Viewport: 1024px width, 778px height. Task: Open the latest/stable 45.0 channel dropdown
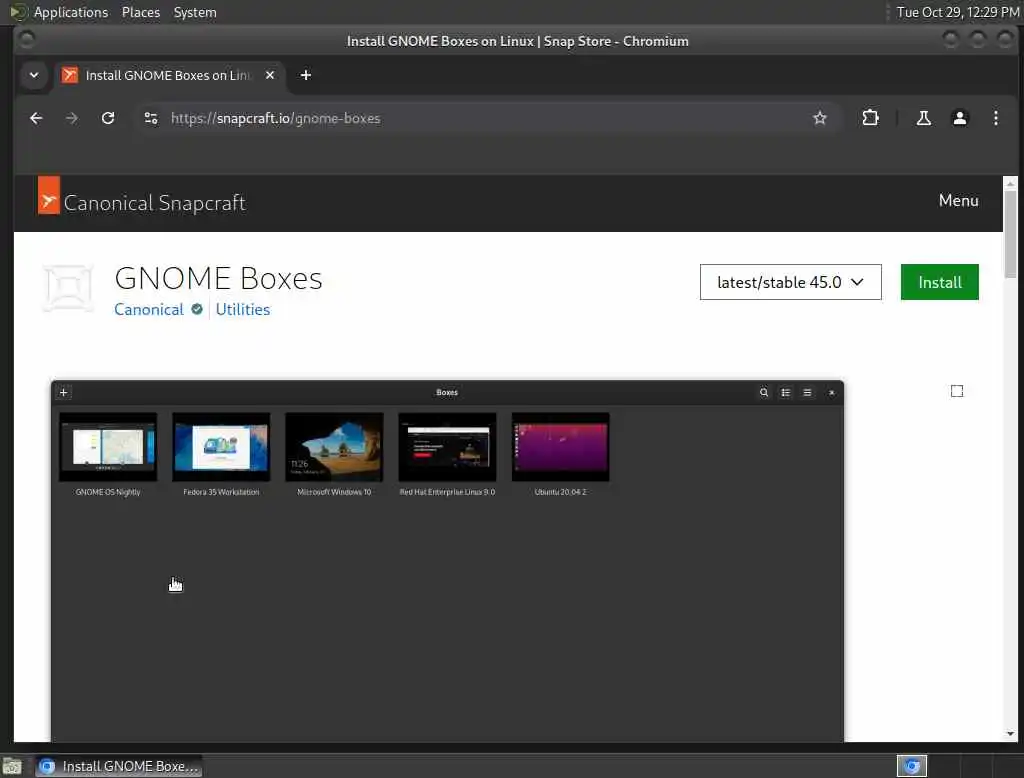click(x=790, y=282)
